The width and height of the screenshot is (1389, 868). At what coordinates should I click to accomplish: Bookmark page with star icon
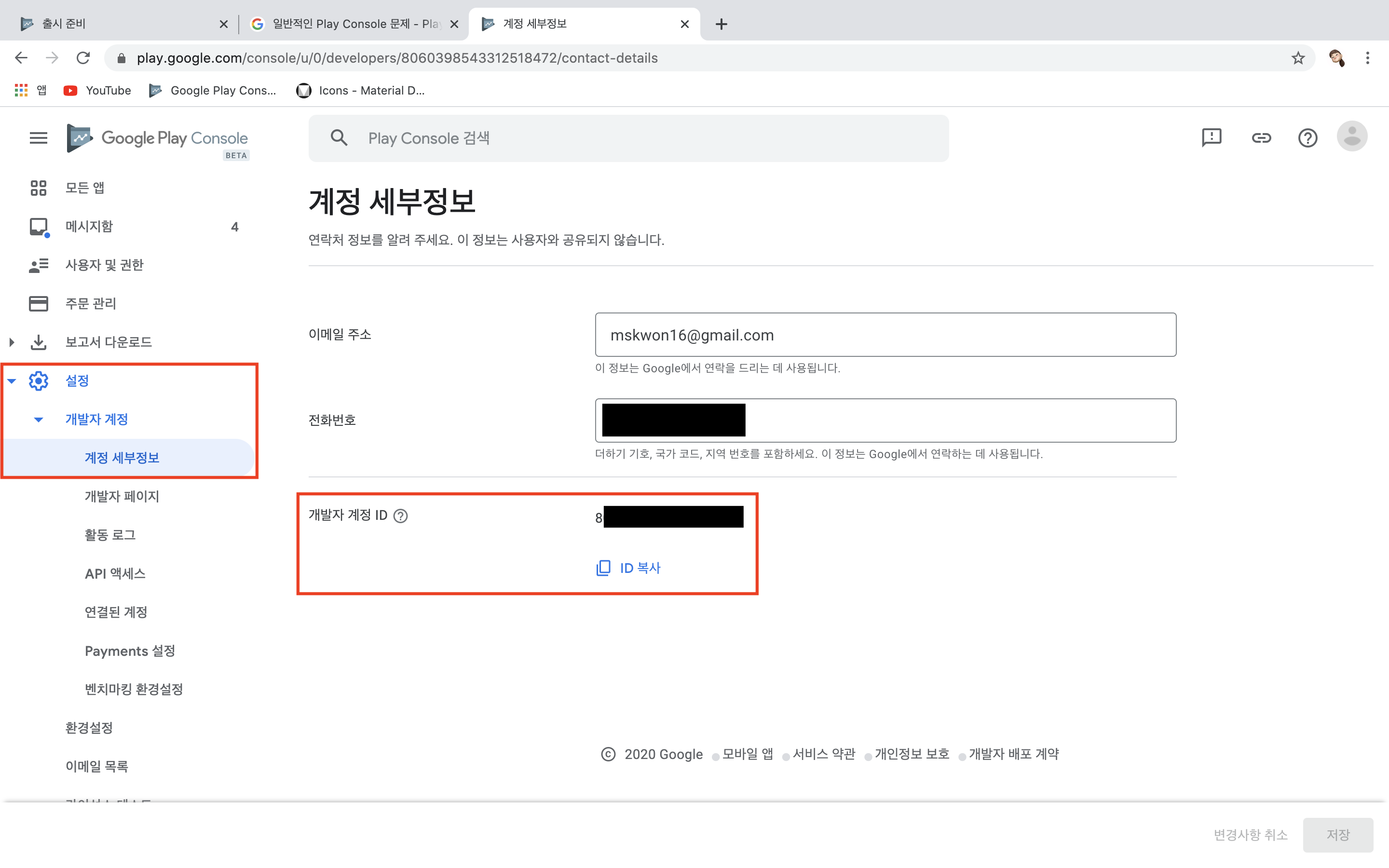(1298, 58)
